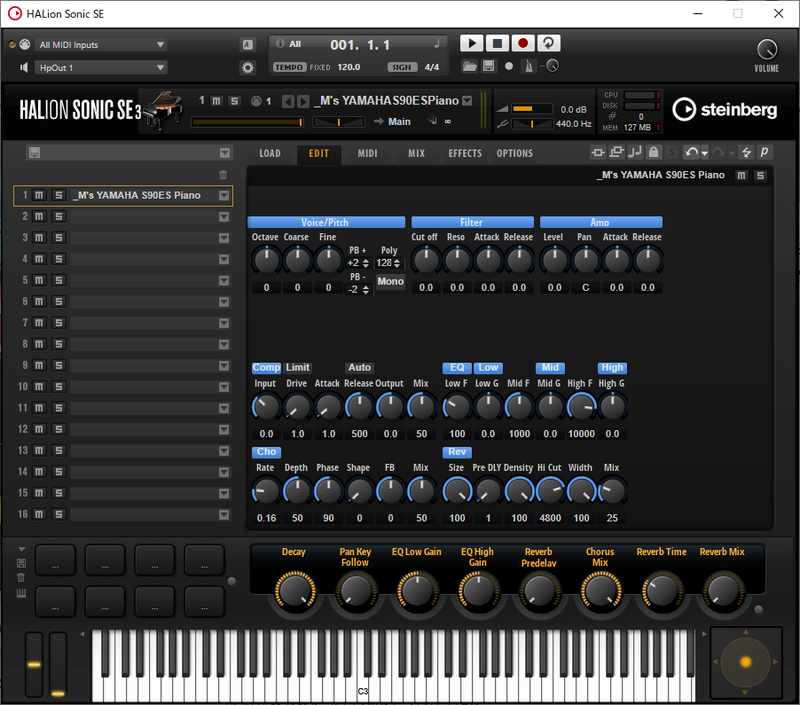Screen dimensions: 800x705
Task: Enable the Comp effect button
Action: coord(266,368)
